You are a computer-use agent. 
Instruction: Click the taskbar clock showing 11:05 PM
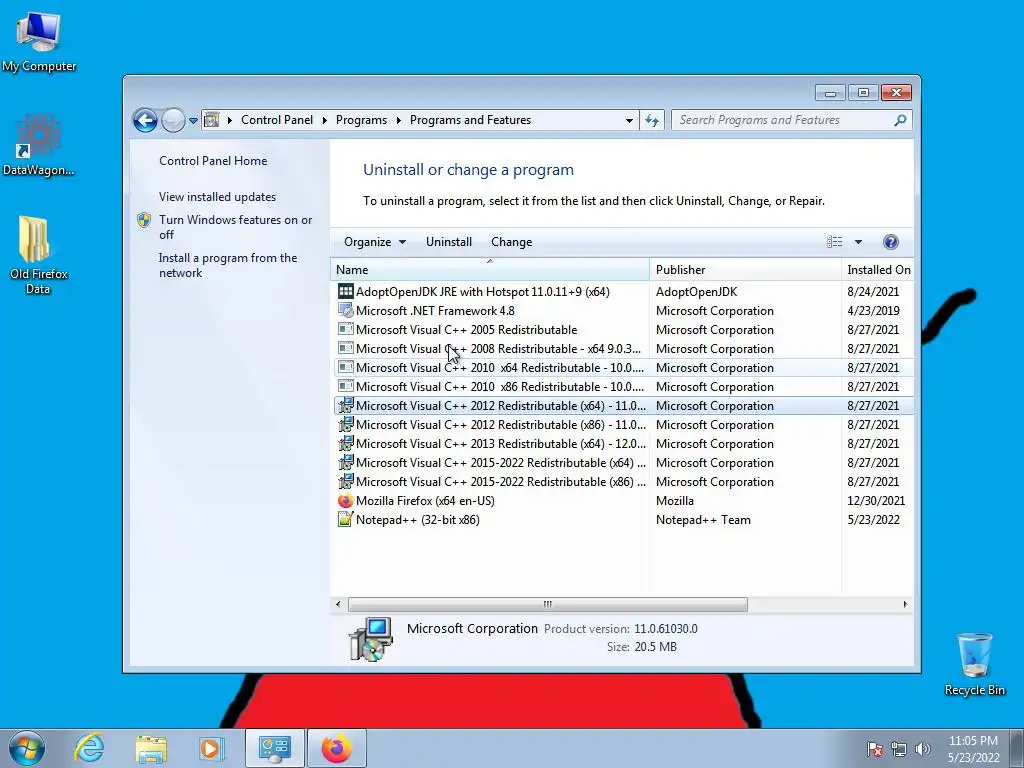[x=973, y=749]
